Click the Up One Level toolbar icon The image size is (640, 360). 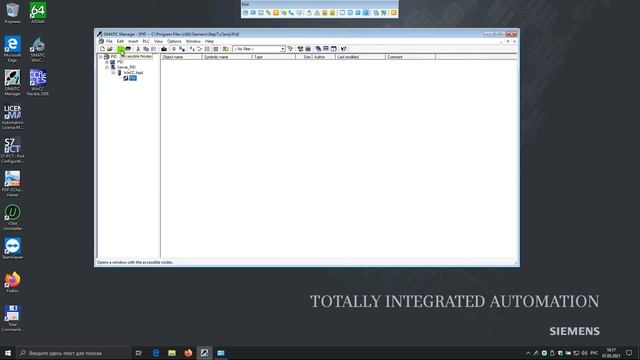click(225, 49)
